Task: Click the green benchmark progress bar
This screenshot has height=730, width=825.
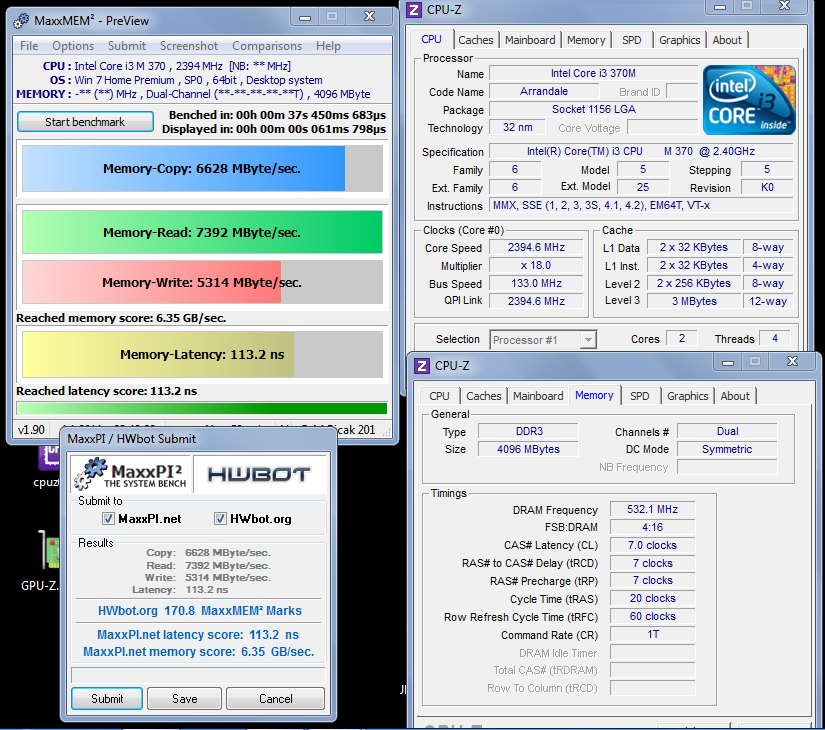Action: tap(202, 408)
